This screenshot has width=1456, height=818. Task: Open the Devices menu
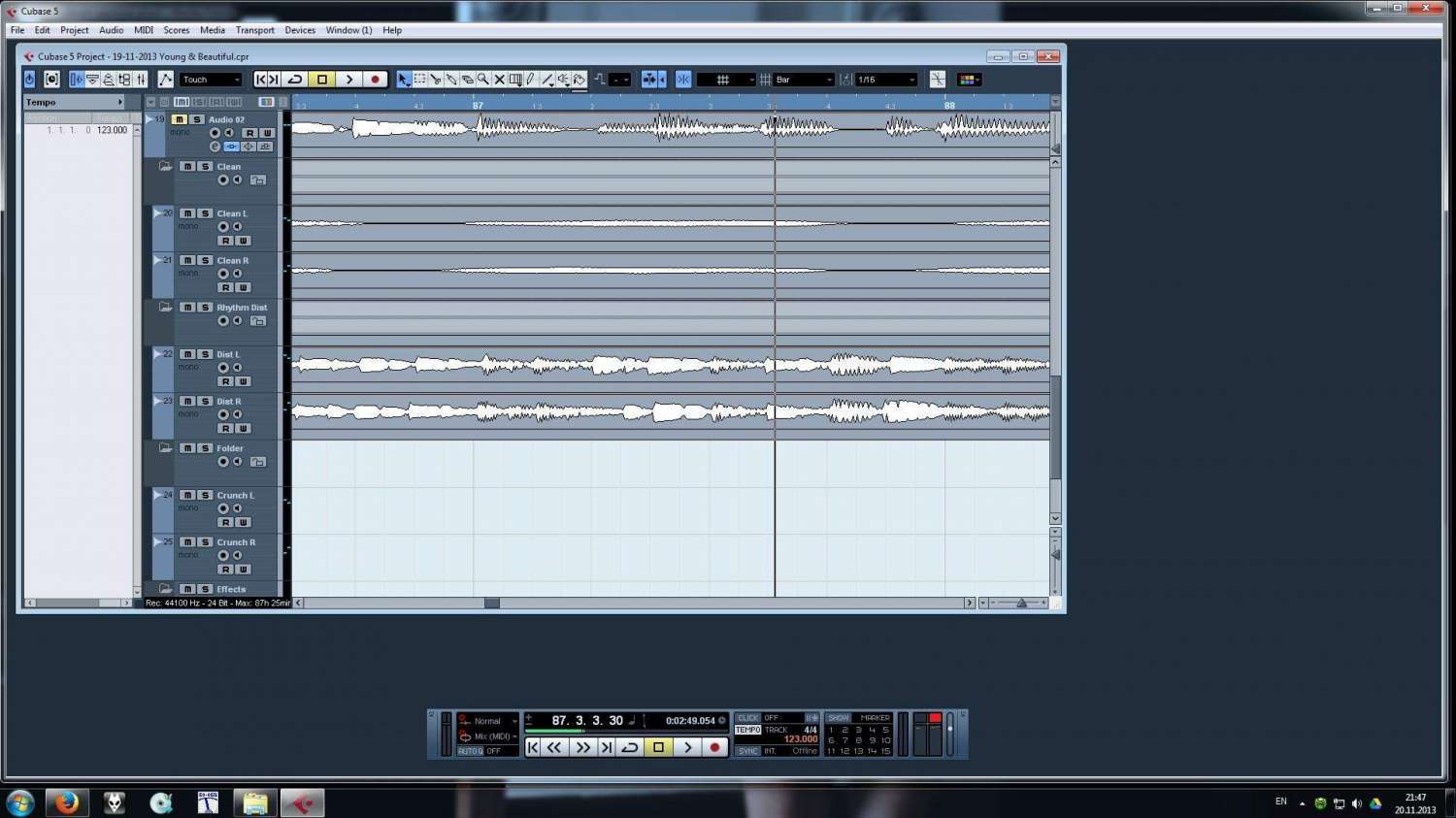point(300,30)
